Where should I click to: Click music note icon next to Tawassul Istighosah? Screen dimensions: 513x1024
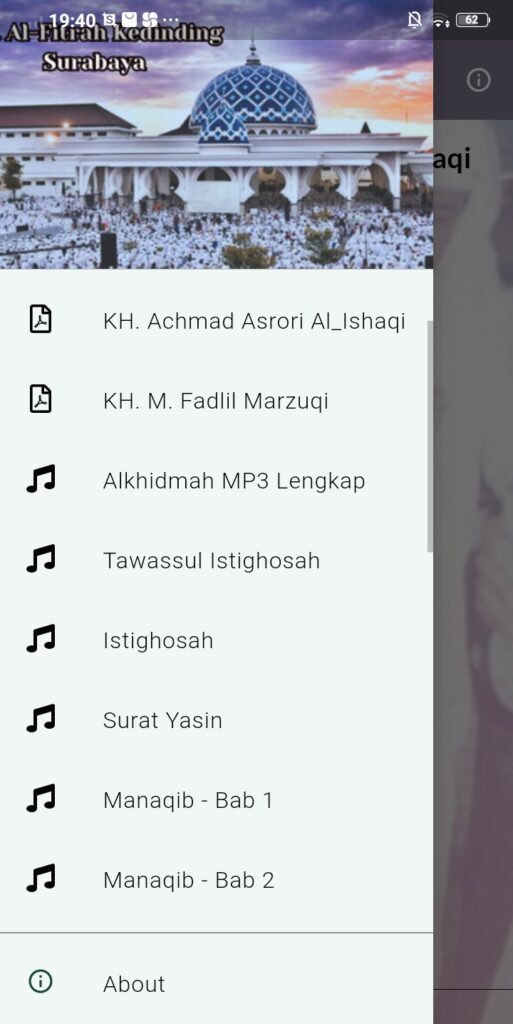(41, 559)
